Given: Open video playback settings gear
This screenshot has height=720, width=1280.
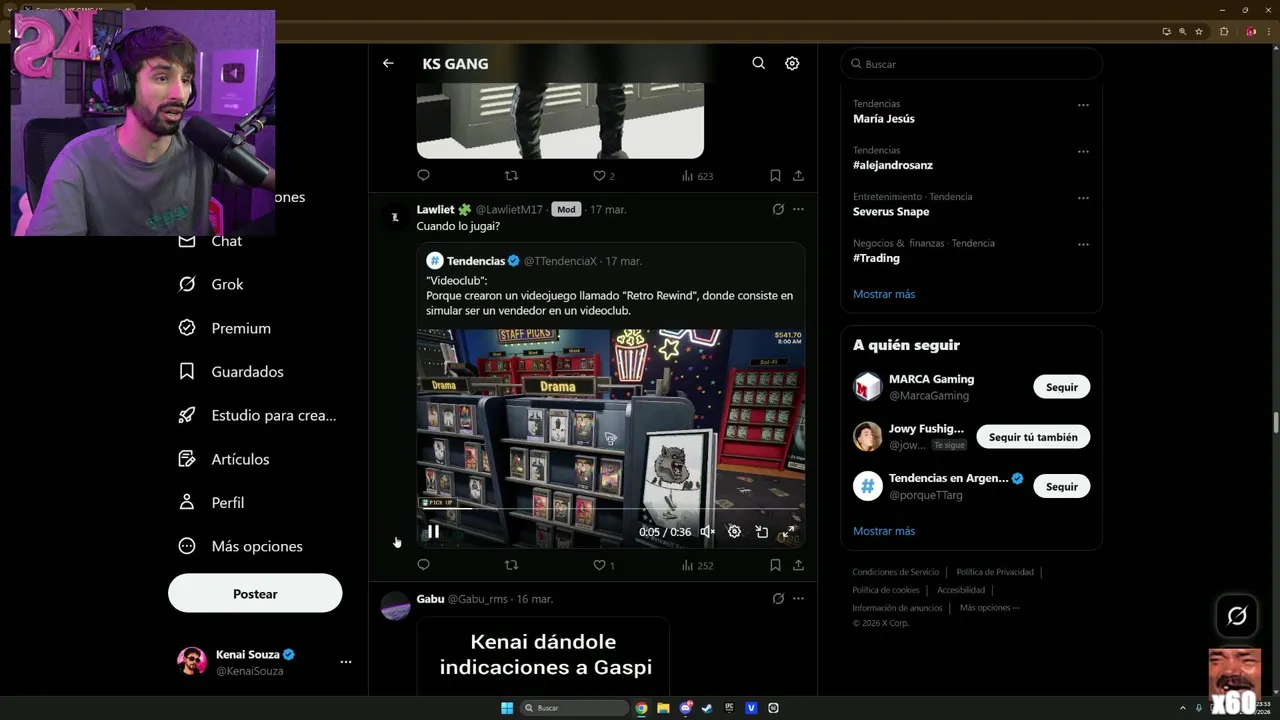Looking at the screenshot, I should (x=734, y=532).
